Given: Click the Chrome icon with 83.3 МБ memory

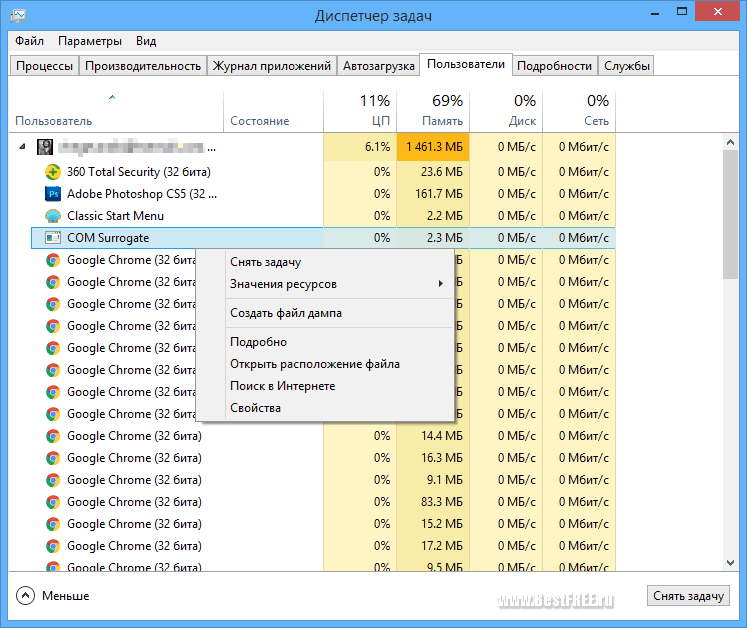Looking at the screenshot, I should (52, 502).
